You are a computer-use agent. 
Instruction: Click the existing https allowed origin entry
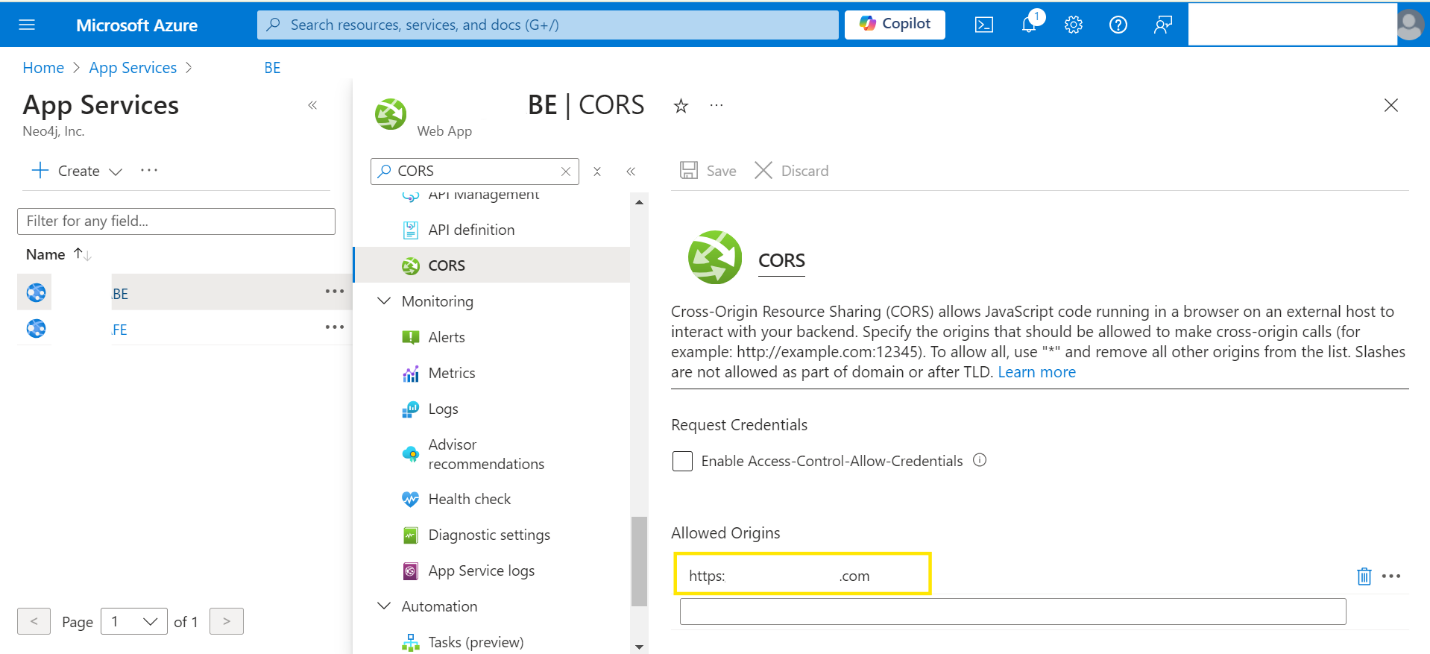pyautogui.click(x=803, y=575)
